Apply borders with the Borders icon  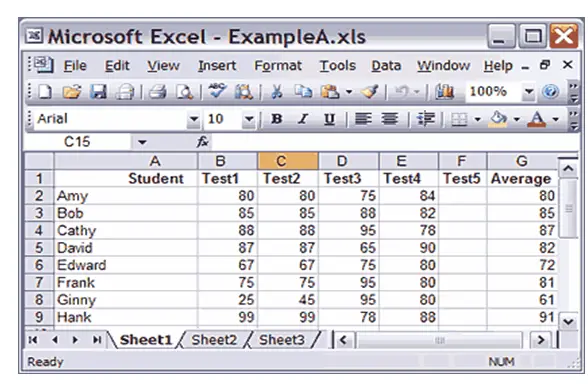point(459,120)
